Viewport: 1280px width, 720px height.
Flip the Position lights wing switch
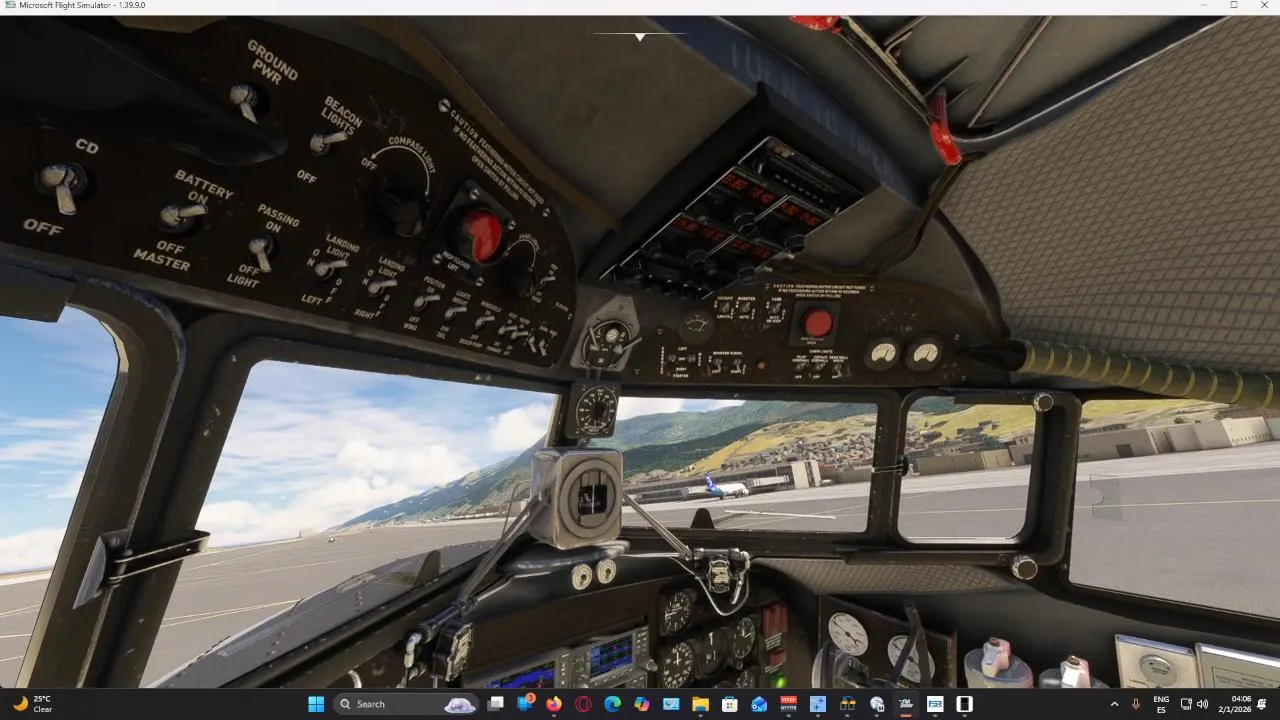tap(425, 299)
